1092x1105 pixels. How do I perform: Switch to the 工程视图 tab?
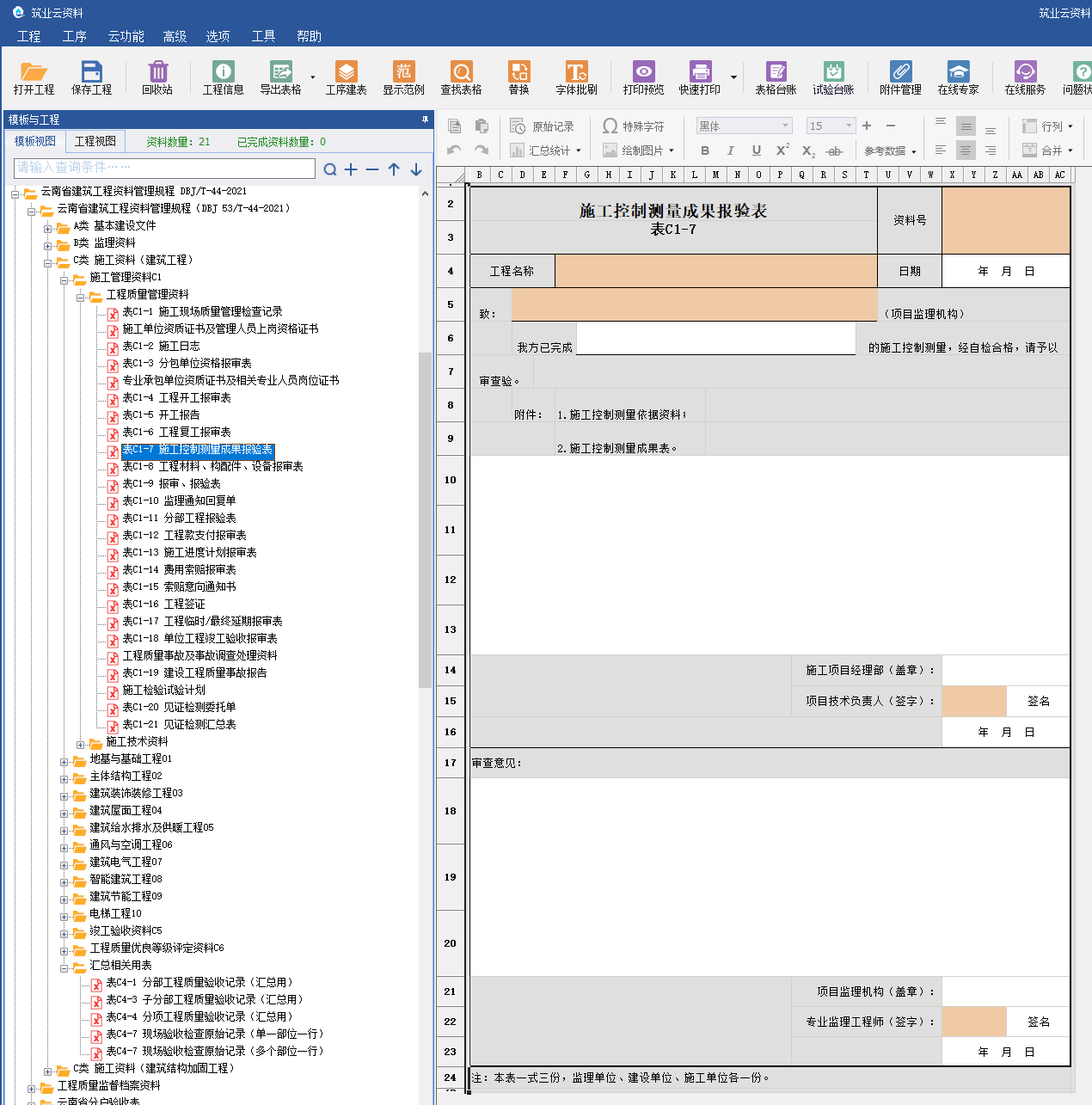[95, 141]
